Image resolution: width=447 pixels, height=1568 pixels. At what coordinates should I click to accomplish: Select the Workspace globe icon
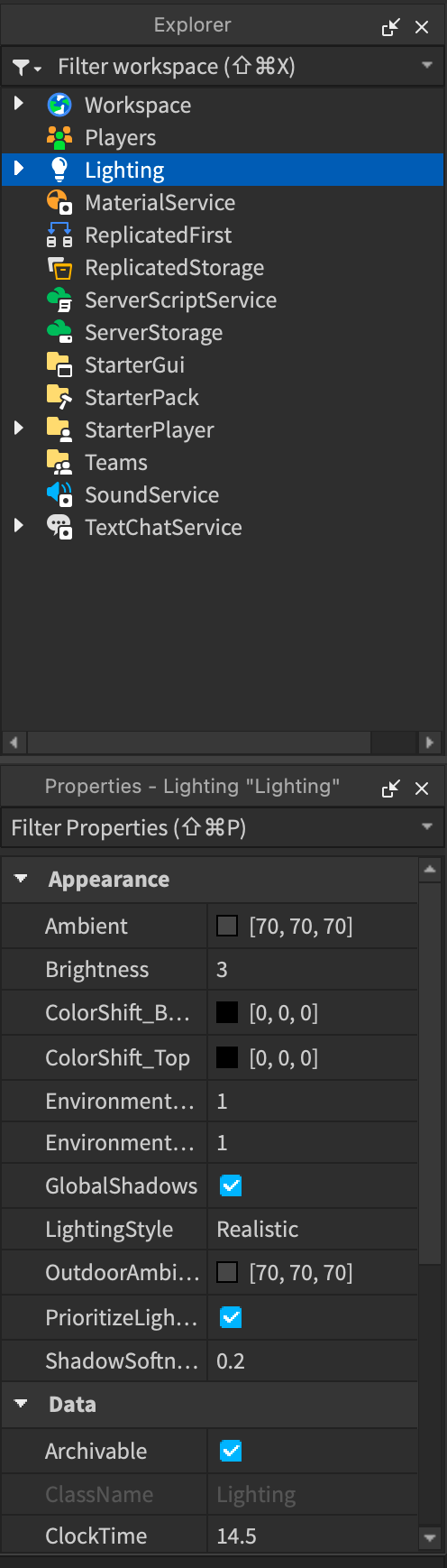pyautogui.click(x=59, y=105)
